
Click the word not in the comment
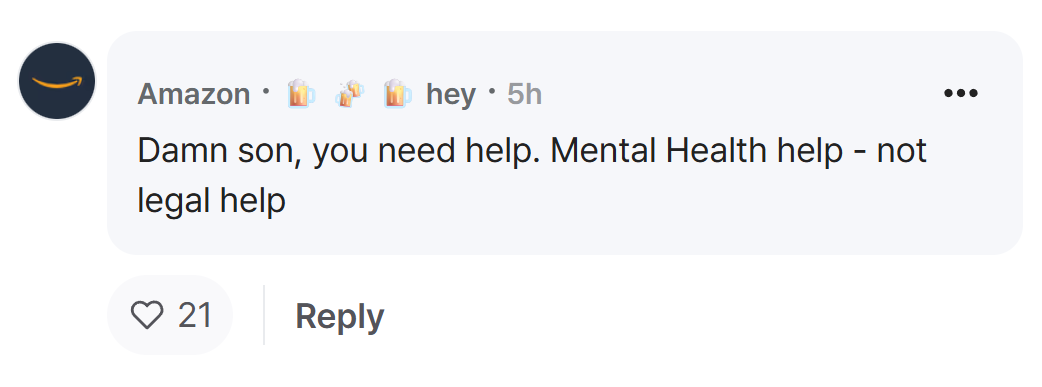pos(901,151)
